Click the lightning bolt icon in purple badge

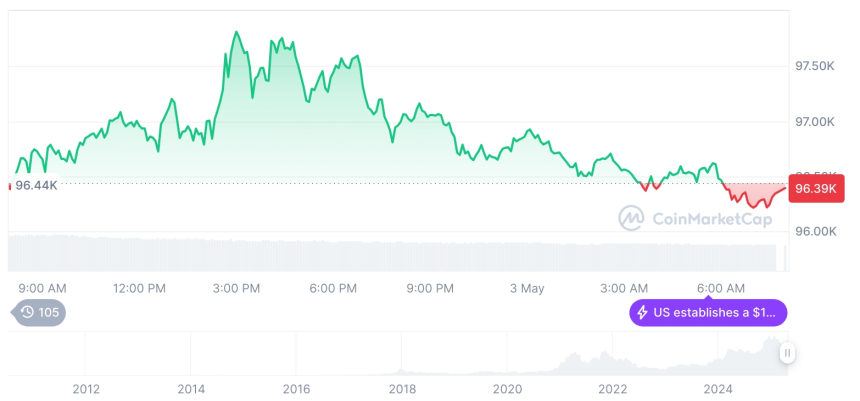(641, 313)
